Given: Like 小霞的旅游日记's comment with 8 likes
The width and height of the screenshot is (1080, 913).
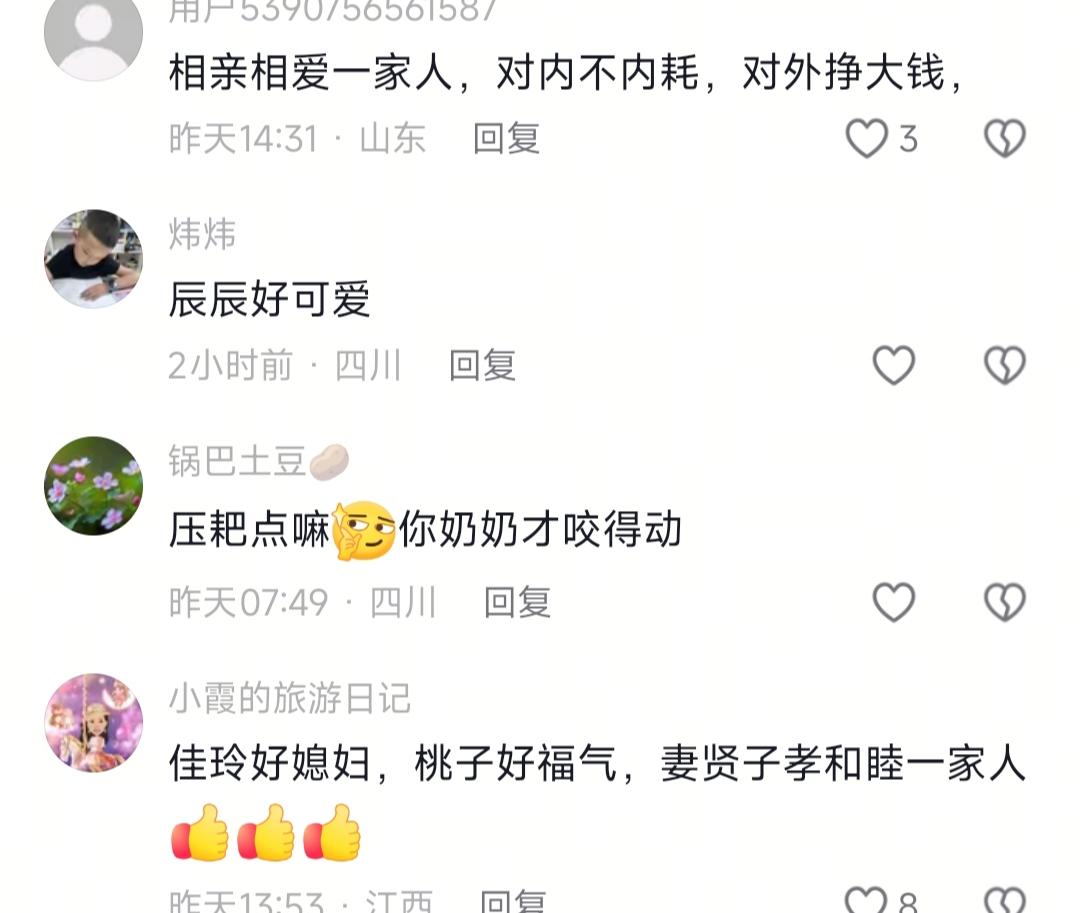Looking at the screenshot, I should click(x=866, y=900).
